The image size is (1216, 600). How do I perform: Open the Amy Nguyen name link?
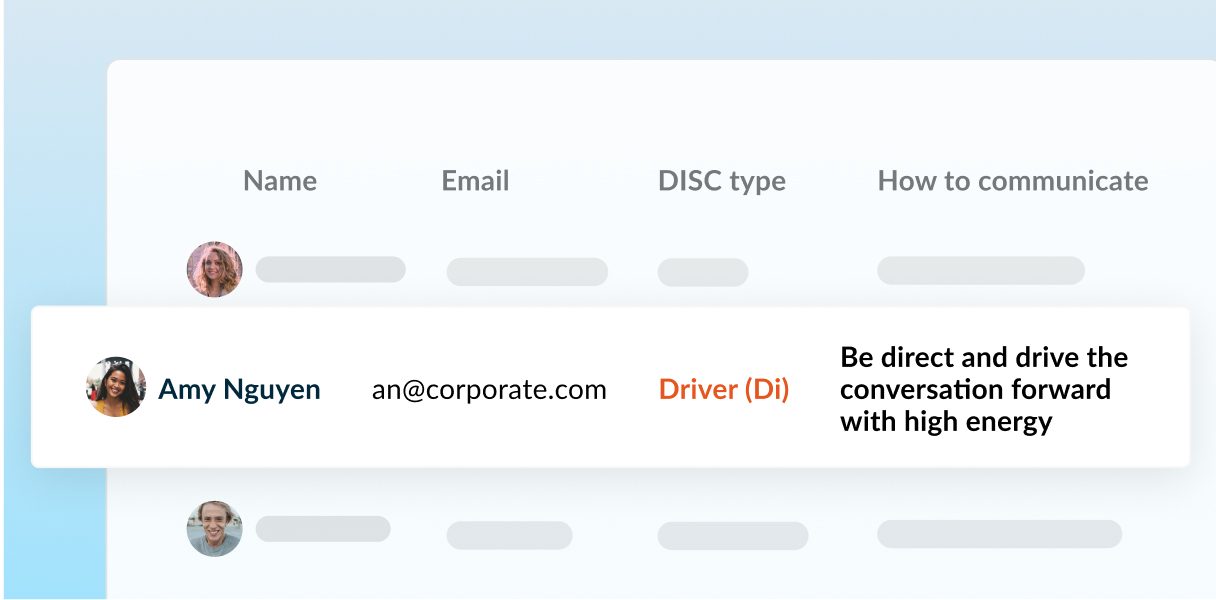pos(239,389)
